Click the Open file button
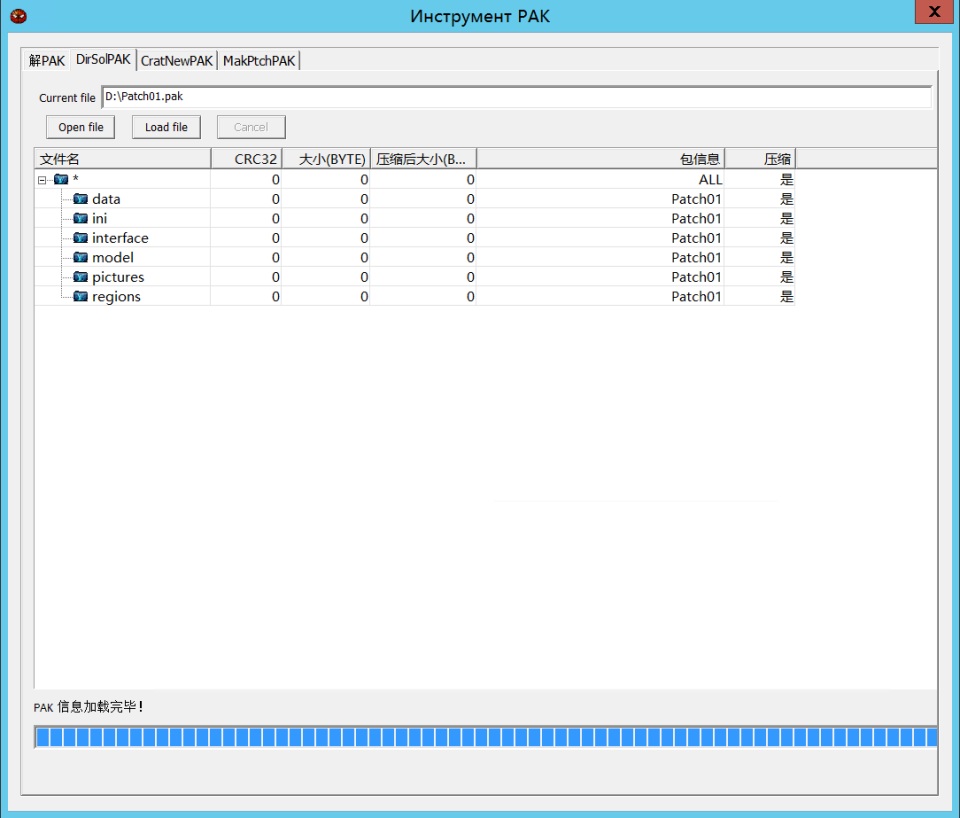This screenshot has width=960, height=818. [x=81, y=127]
